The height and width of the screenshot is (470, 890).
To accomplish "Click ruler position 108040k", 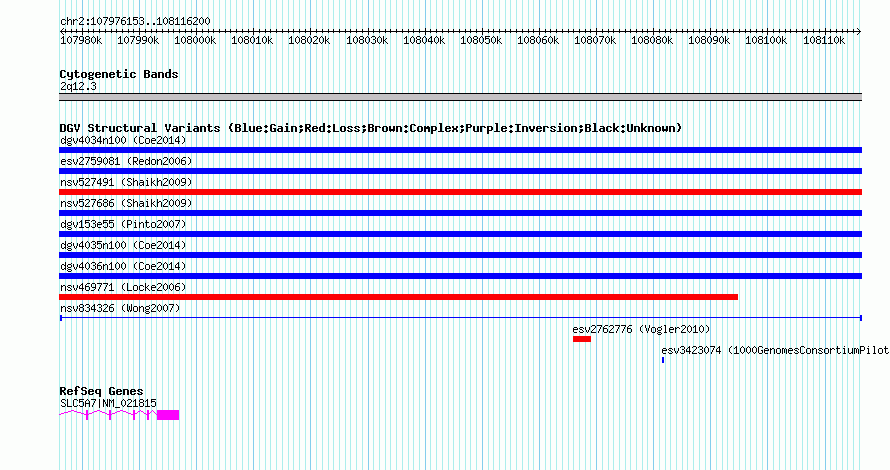I will [x=424, y=41].
